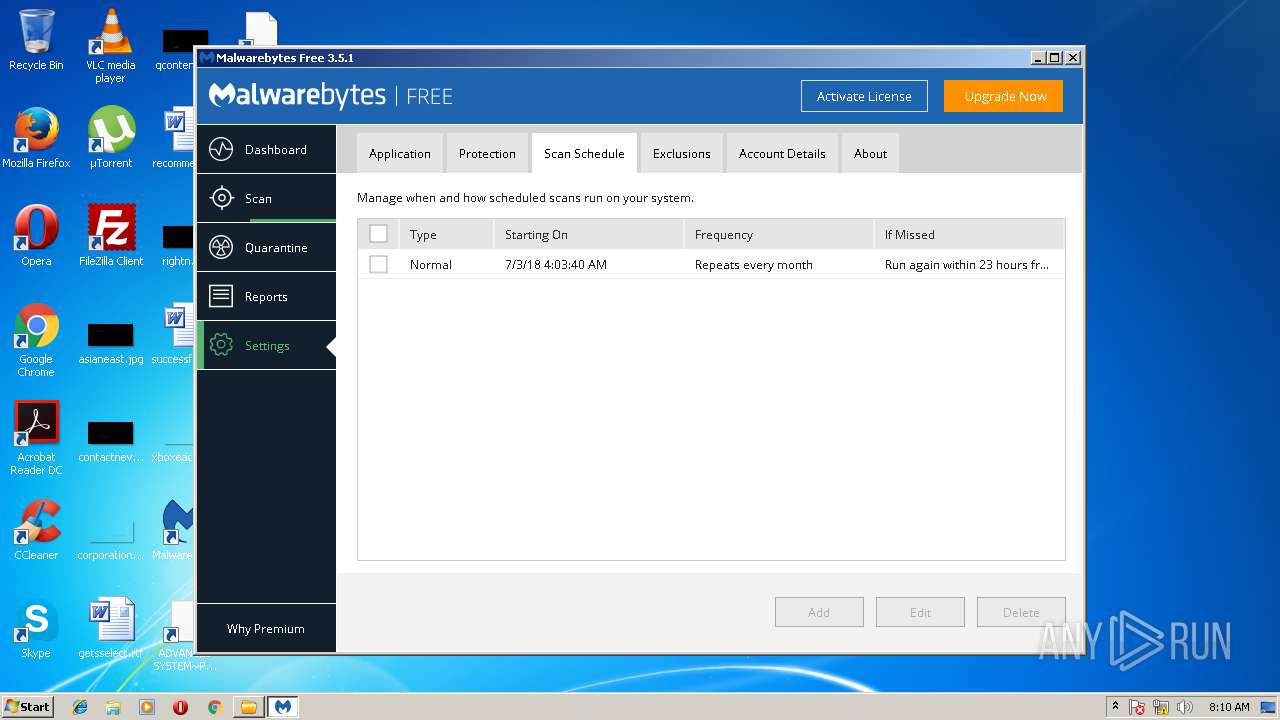Select the FileZilla Client desktop icon
1280x720 pixels.
click(110, 236)
